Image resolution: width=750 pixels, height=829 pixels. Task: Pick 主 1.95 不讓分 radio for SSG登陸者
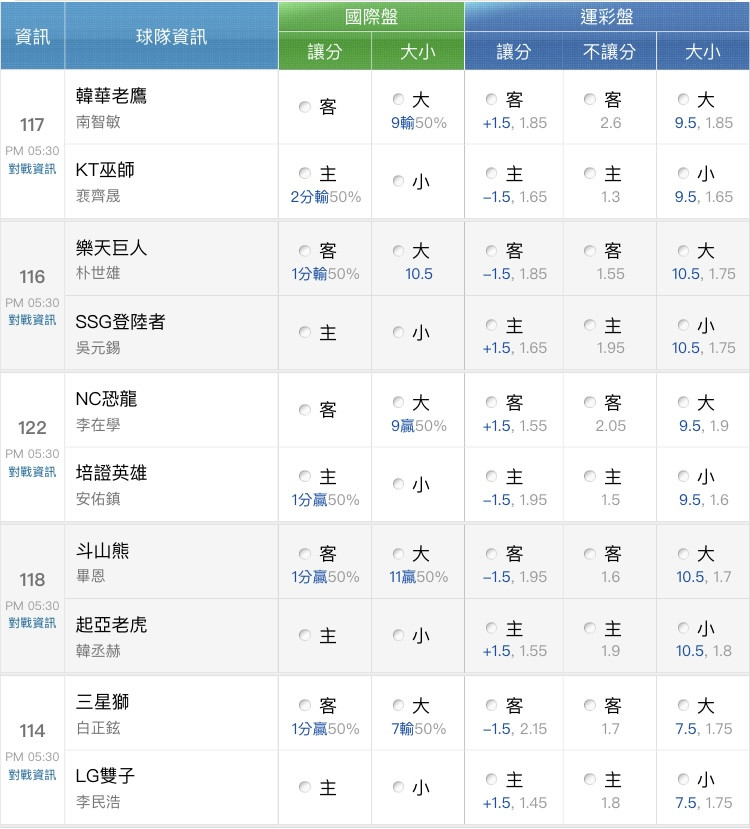pos(590,325)
